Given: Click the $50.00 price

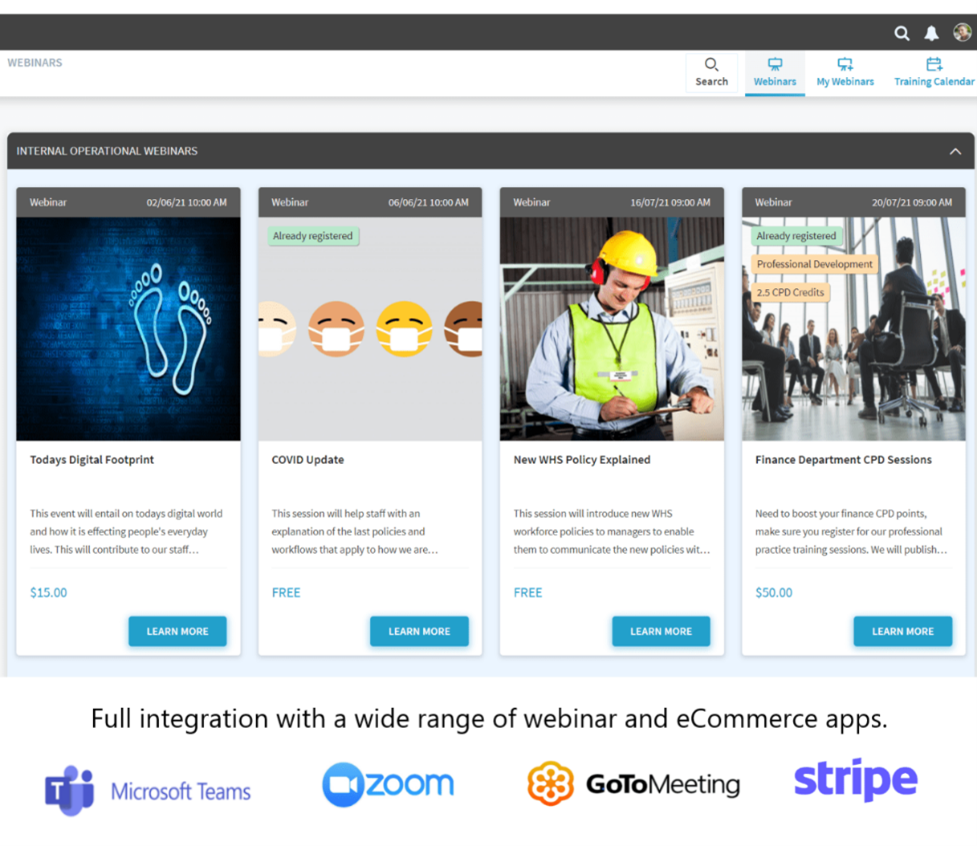Looking at the screenshot, I should (x=774, y=592).
